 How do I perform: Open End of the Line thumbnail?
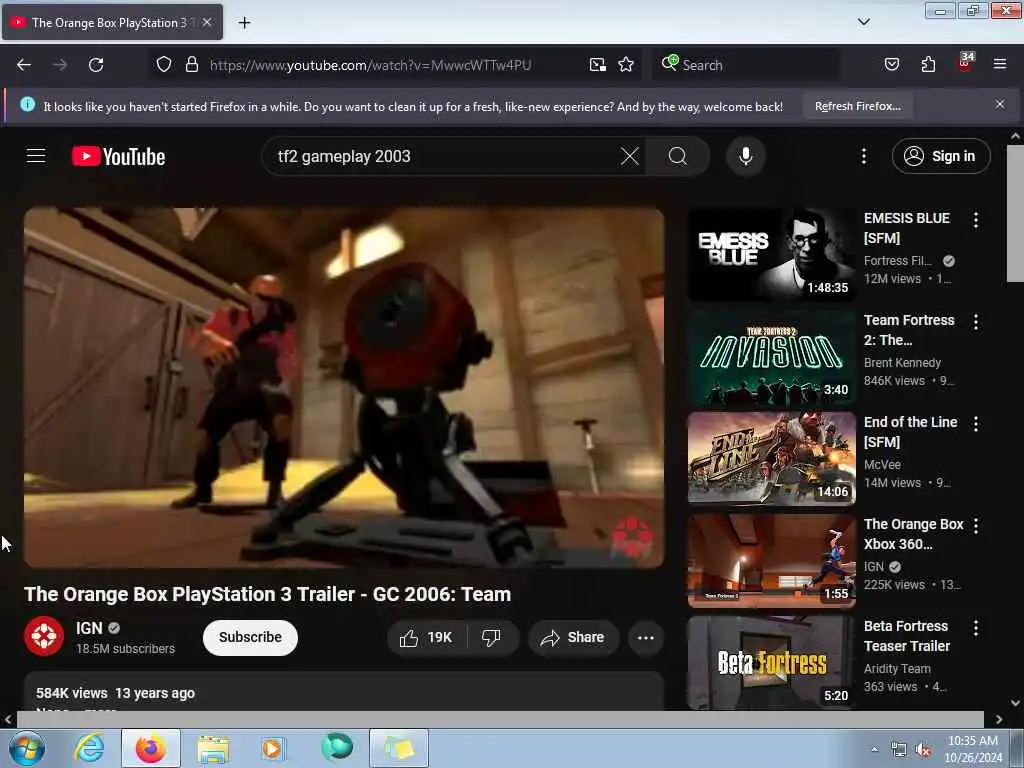tap(772, 458)
